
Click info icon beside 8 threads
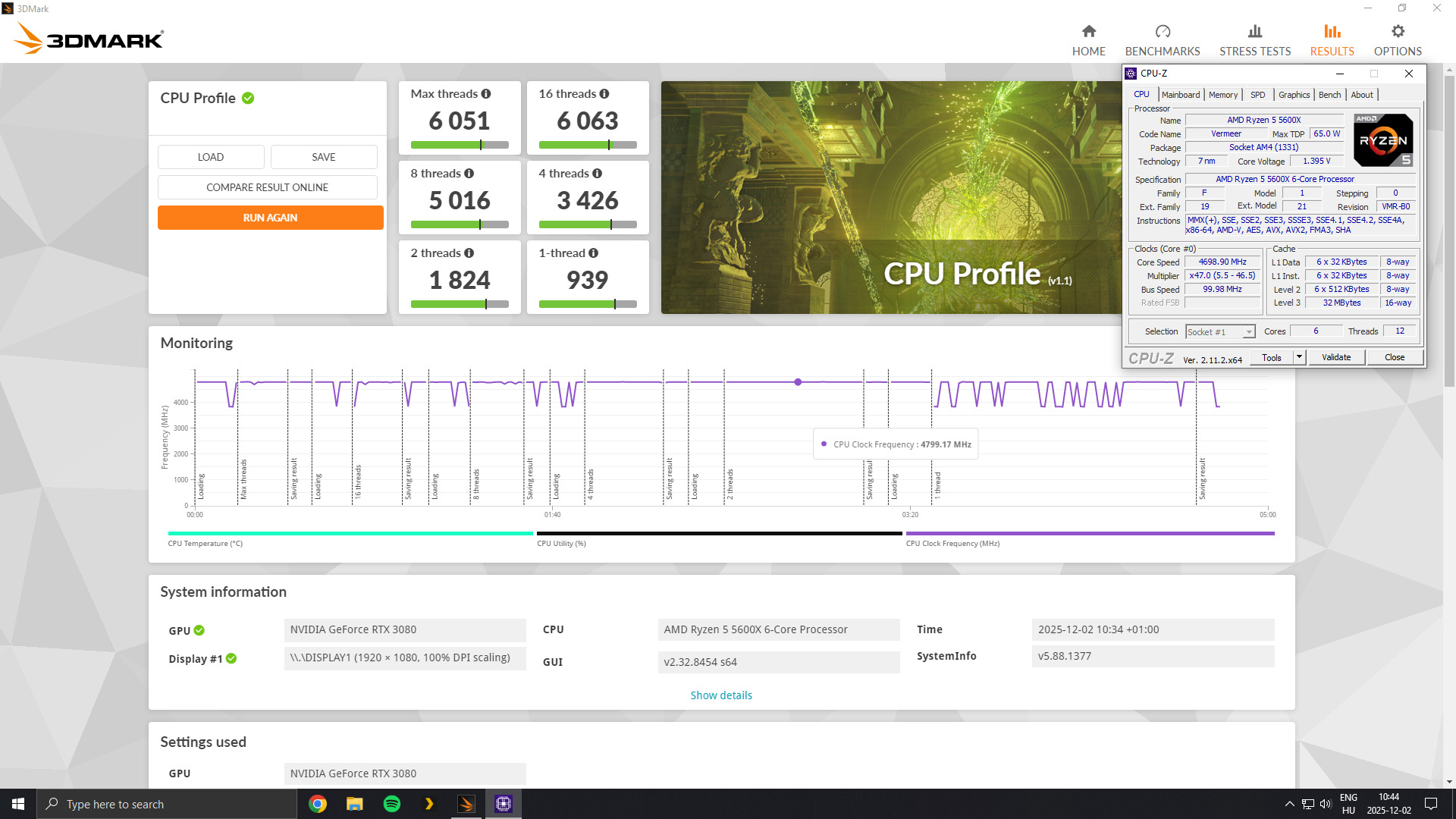(469, 174)
